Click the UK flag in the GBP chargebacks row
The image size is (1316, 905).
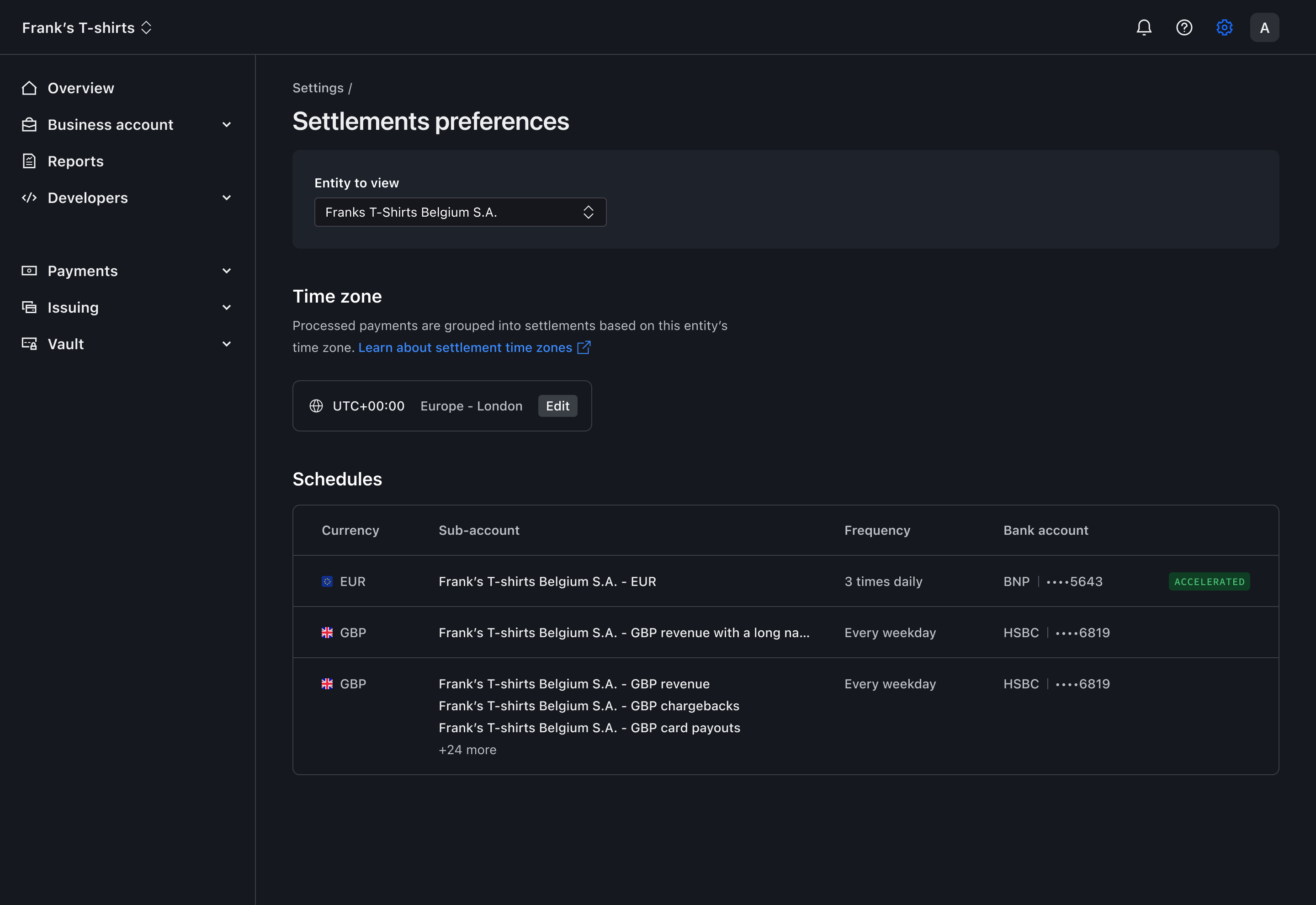[327, 684]
